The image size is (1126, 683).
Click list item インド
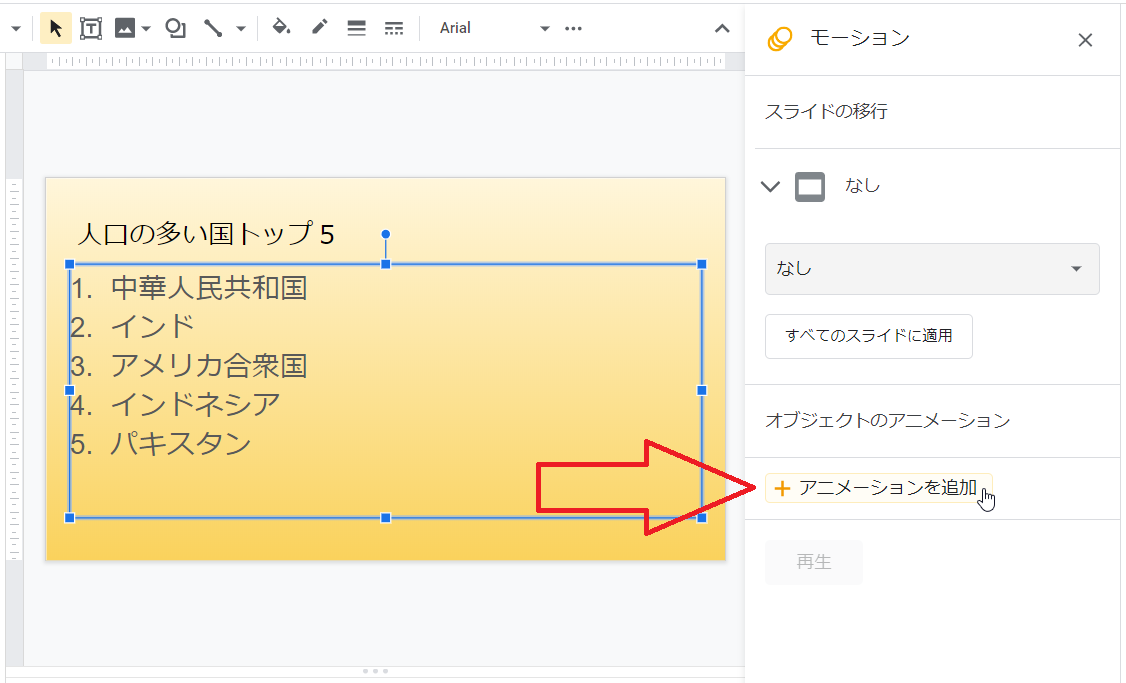coord(152,327)
